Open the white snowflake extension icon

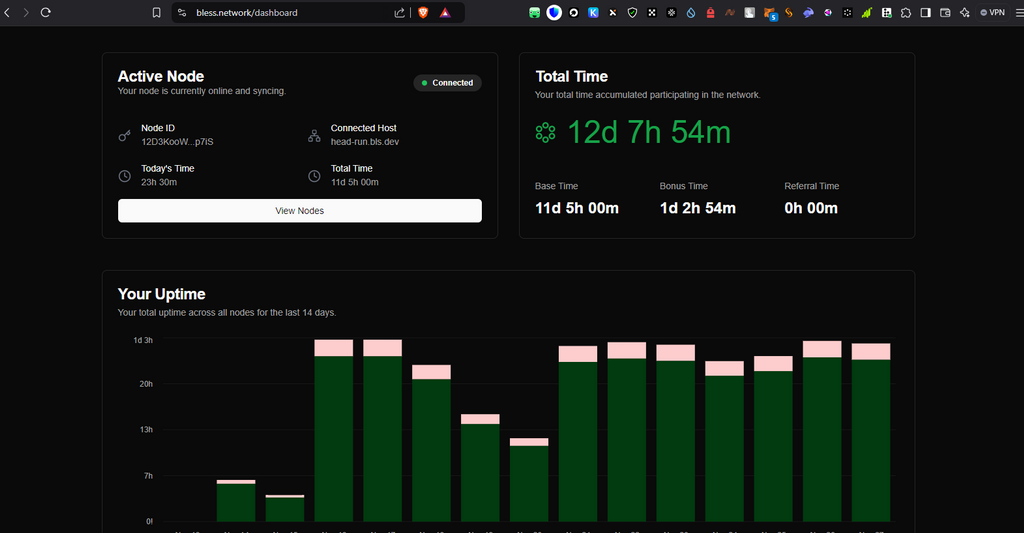671,12
